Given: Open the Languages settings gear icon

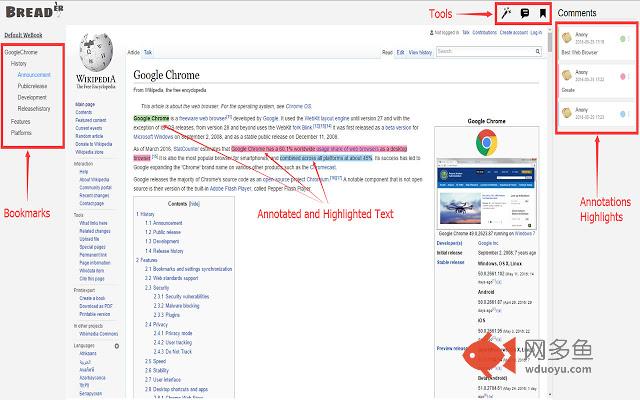Looking at the screenshot, I should click(x=117, y=346).
